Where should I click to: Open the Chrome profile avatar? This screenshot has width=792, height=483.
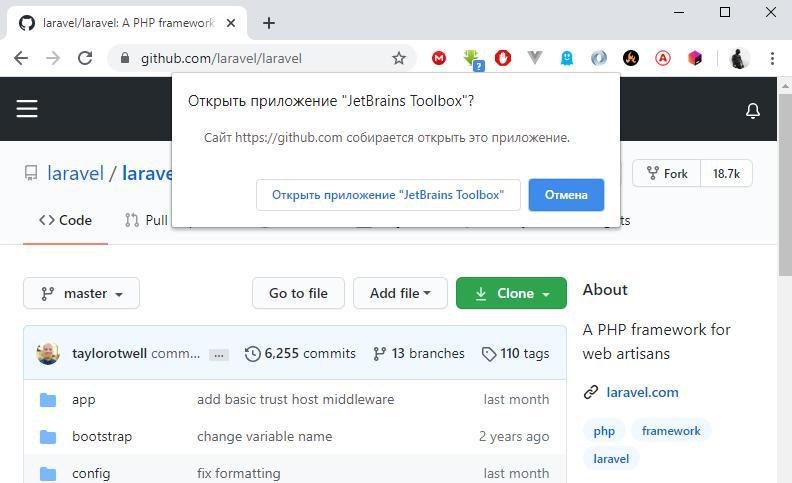739,58
